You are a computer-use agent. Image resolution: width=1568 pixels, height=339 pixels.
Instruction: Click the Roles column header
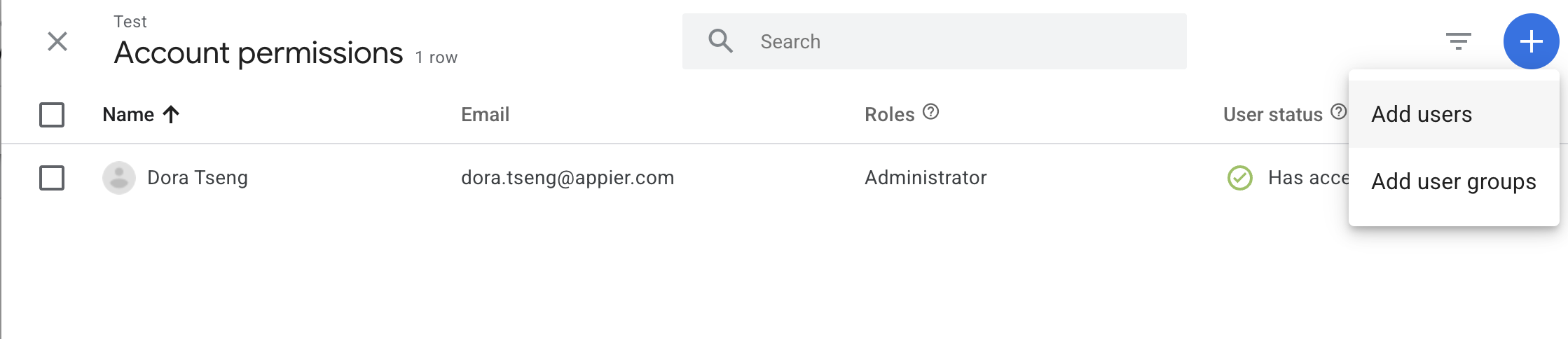(889, 115)
